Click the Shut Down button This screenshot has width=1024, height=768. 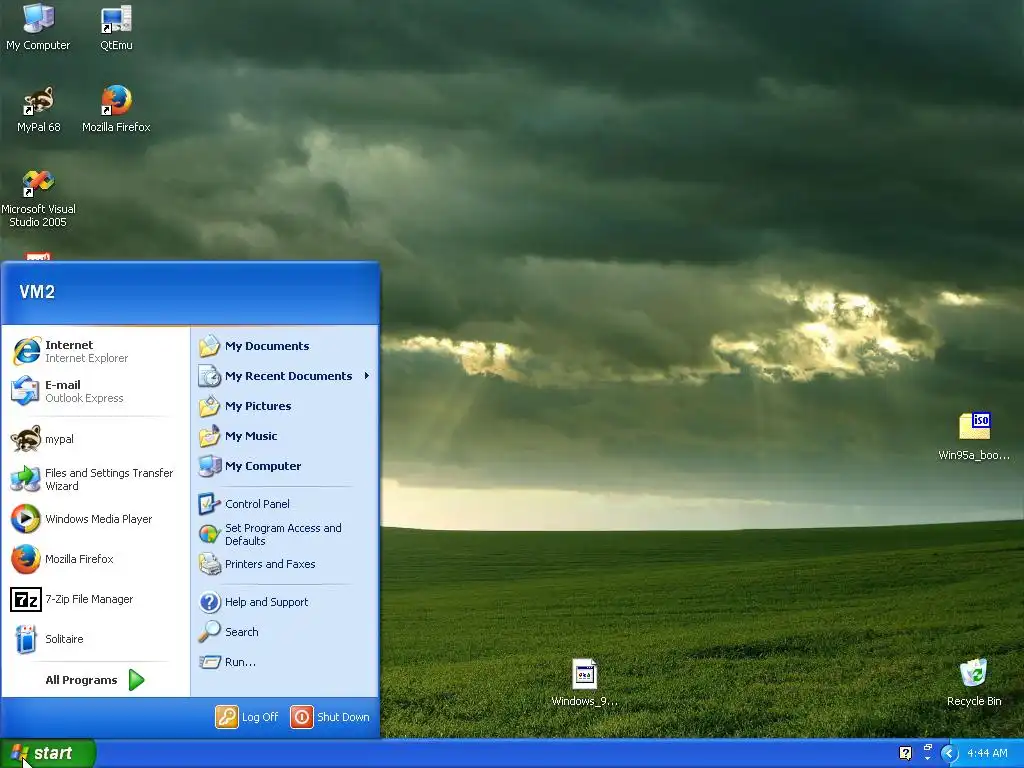click(330, 717)
